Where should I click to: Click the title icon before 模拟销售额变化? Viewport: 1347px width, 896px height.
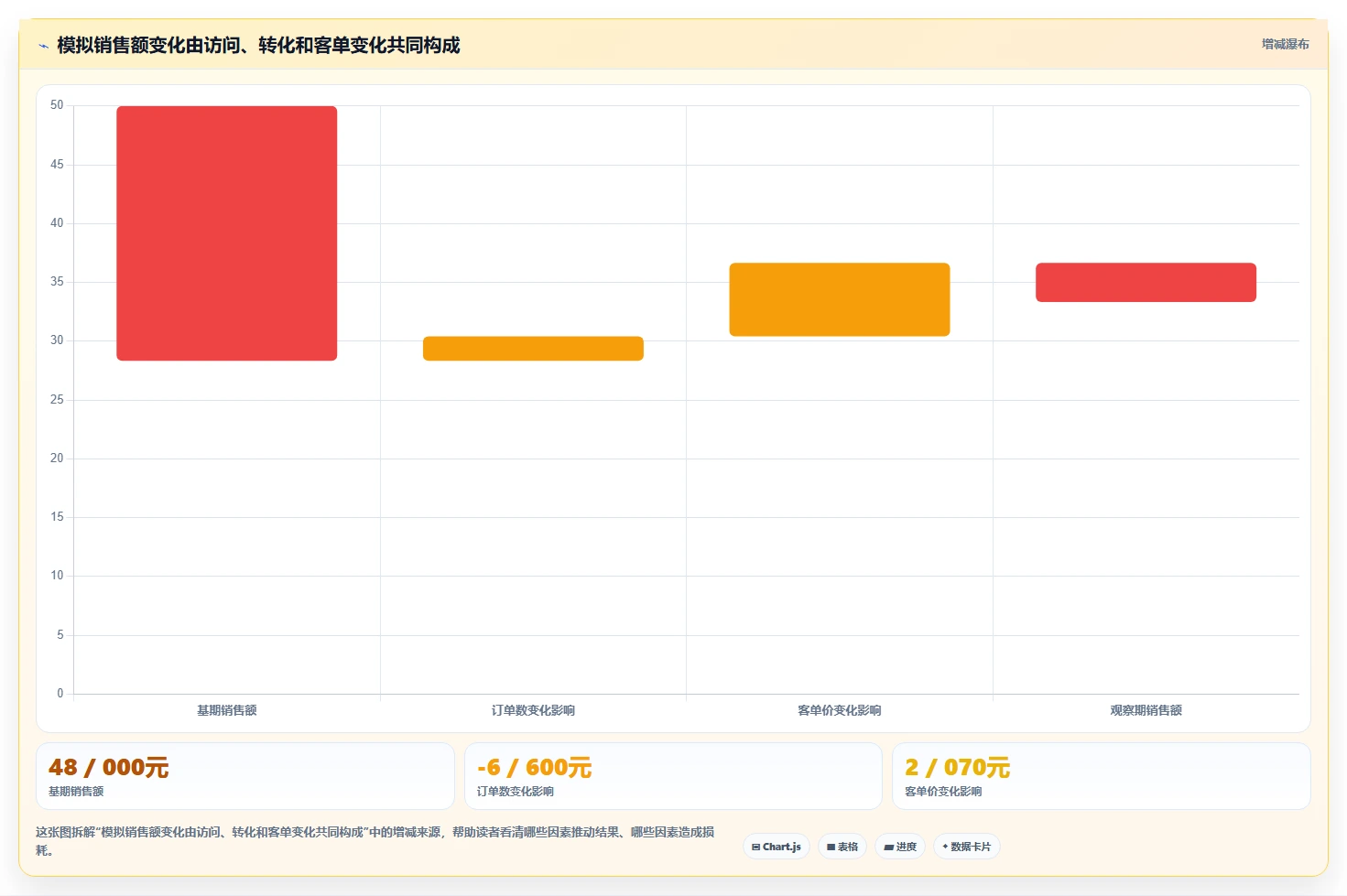click(43, 46)
